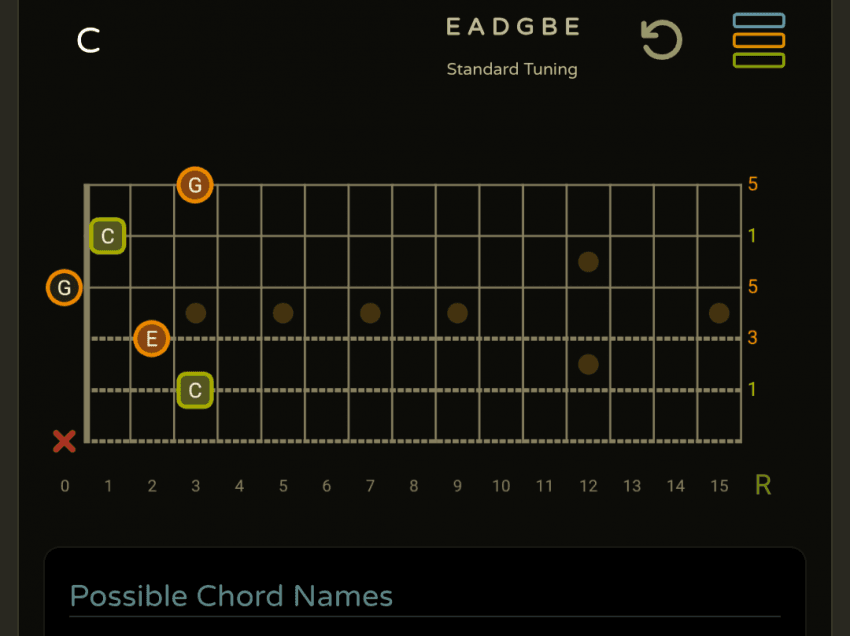
Task: Toggle the C note marker on fret 1
Action: [108, 237]
